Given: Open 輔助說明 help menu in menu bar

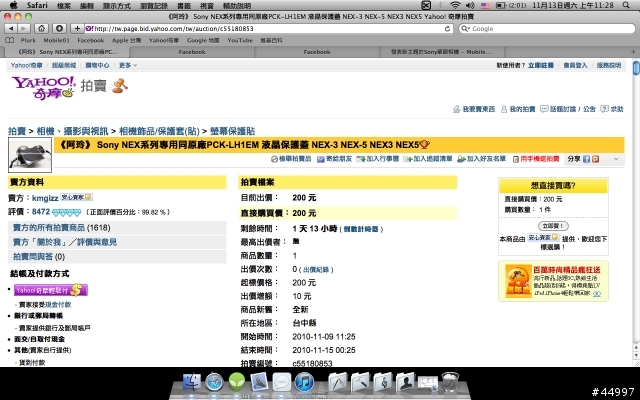Looking at the screenshot, I should (237, 5).
